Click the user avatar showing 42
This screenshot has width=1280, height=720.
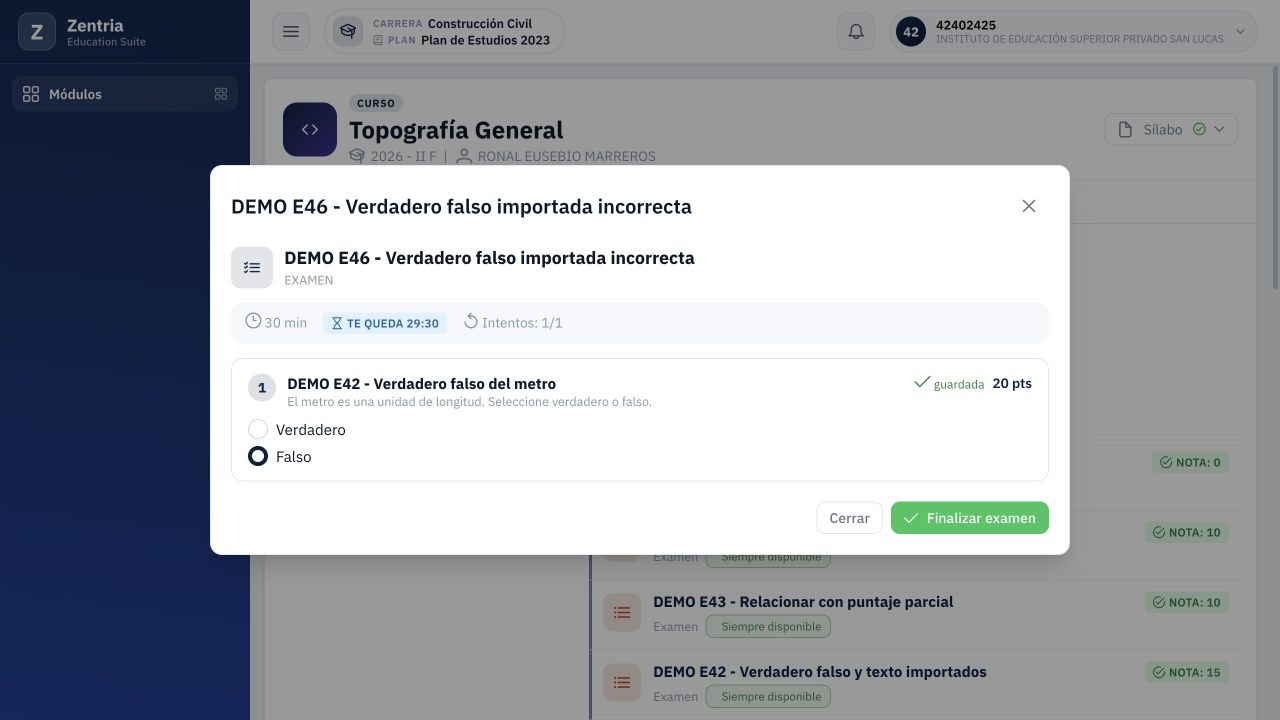(x=911, y=32)
